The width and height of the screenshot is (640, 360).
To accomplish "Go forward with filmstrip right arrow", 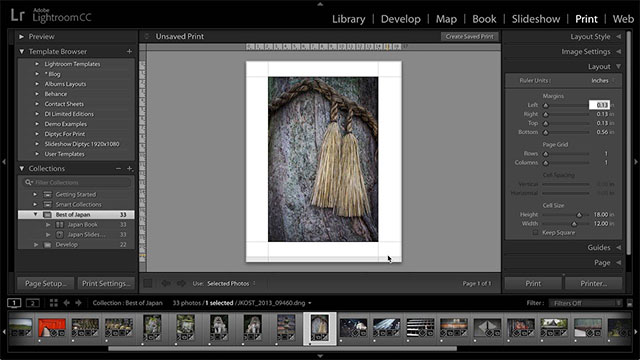I will (x=78, y=303).
